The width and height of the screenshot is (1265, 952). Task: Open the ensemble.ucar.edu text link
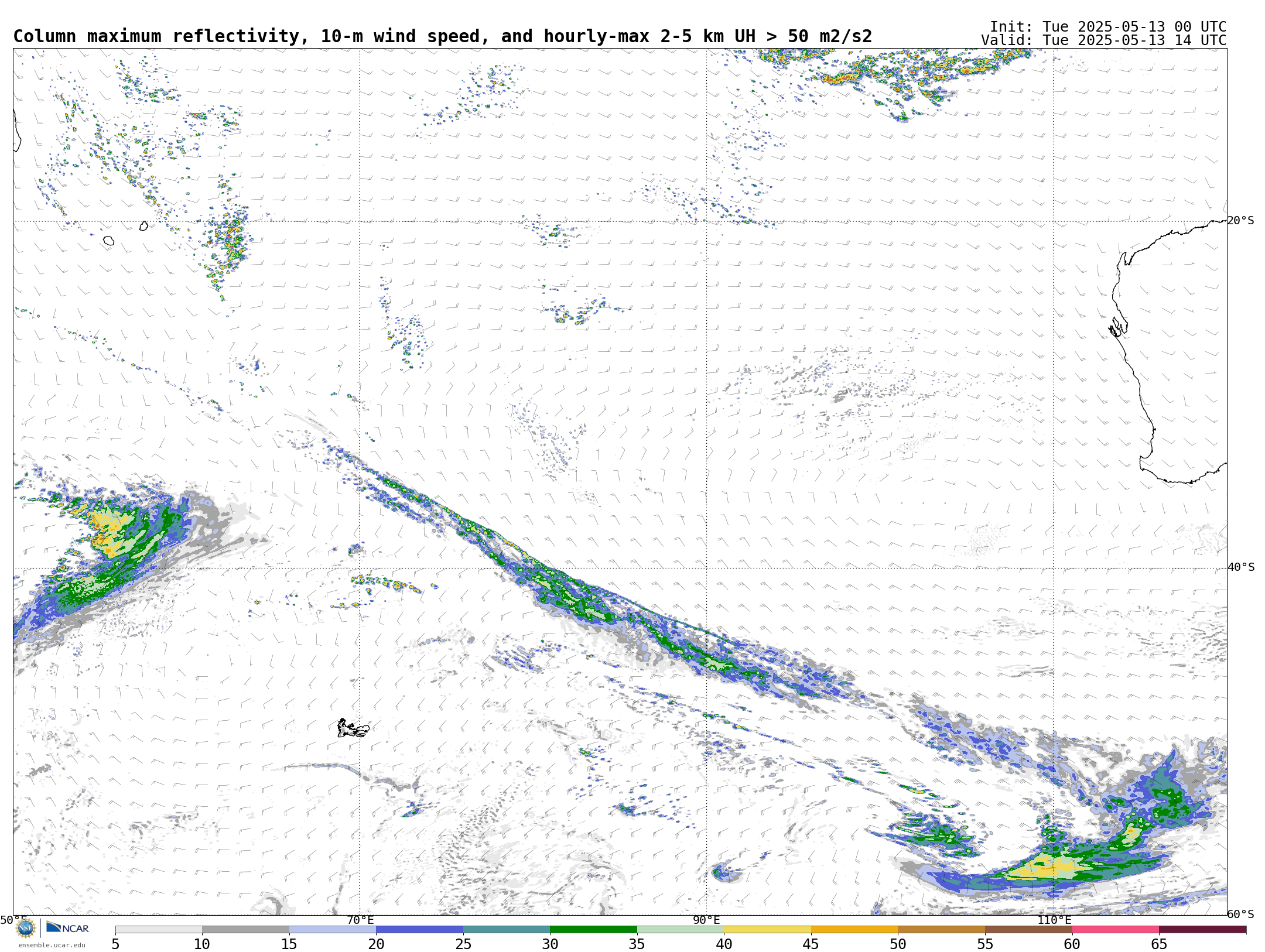(52, 945)
